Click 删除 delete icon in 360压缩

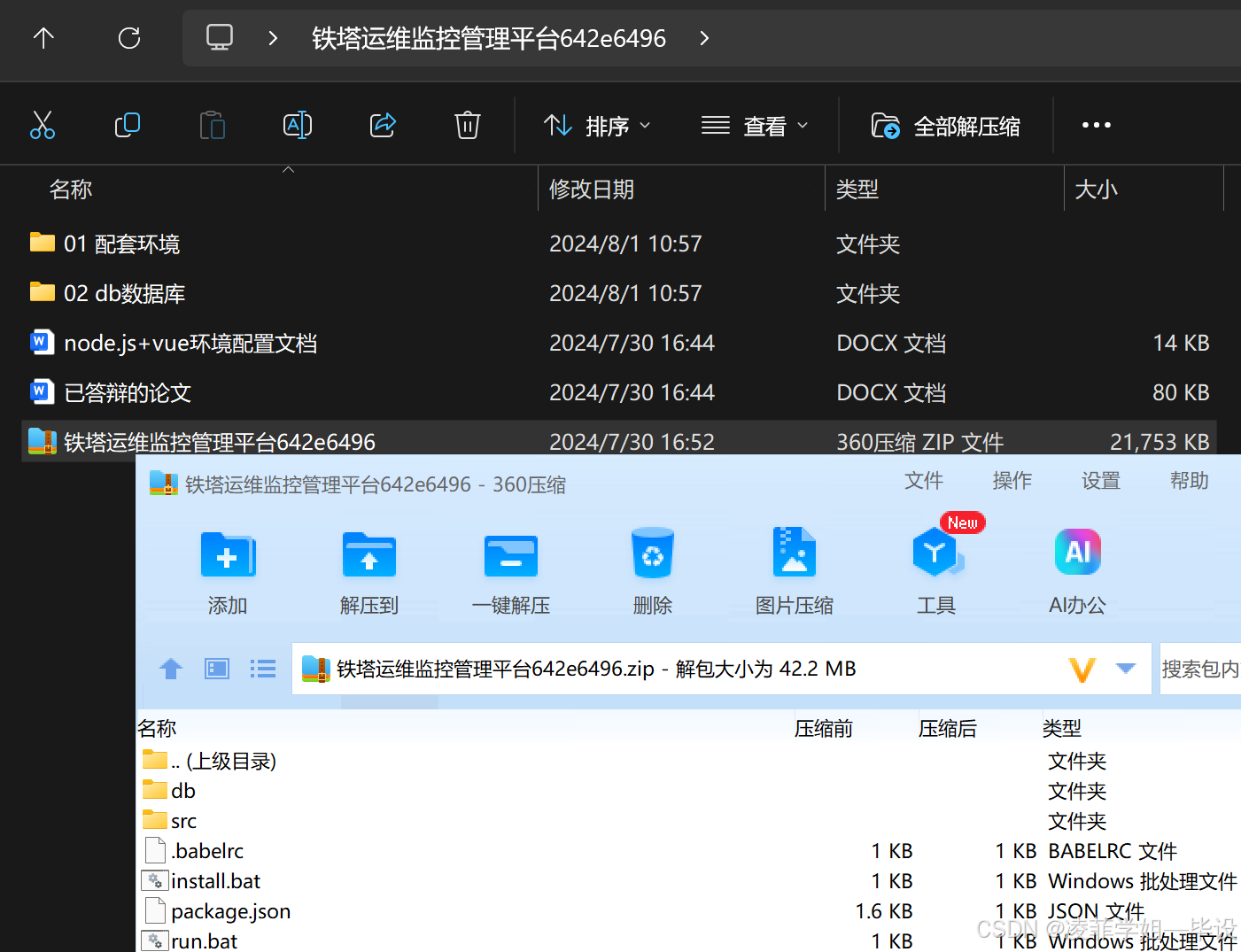653,573
